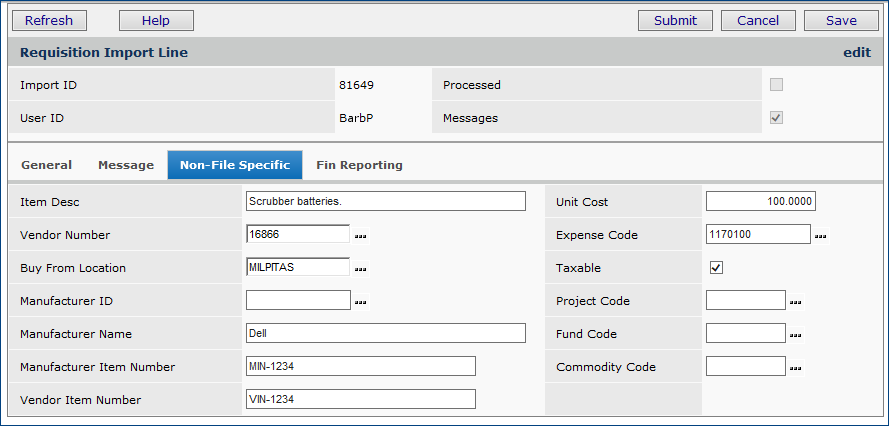The height and width of the screenshot is (426, 889).
Task: Toggle the Processed checkbox
Action: (776, 85)
